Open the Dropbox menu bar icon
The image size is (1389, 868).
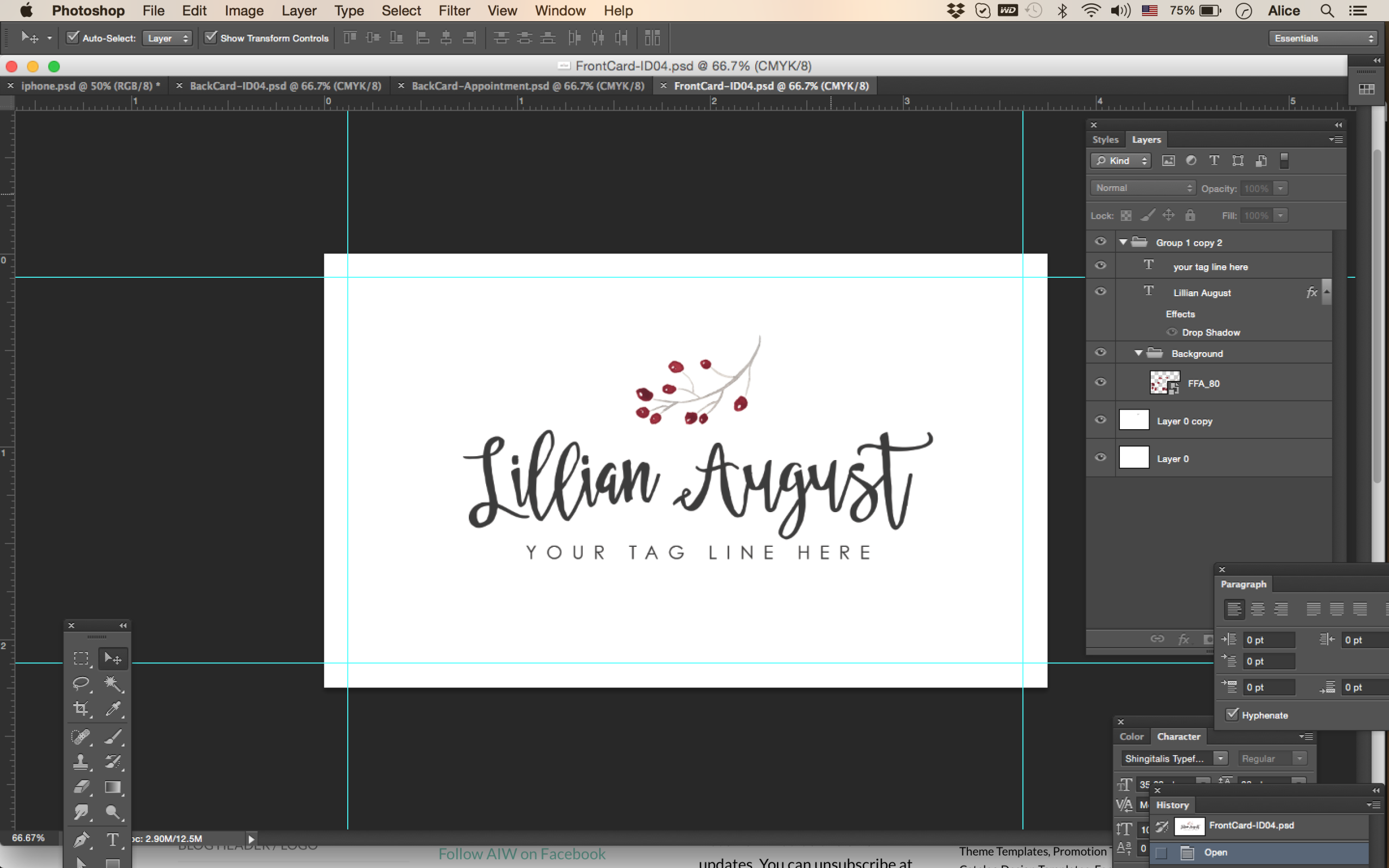tap(955, 10)
